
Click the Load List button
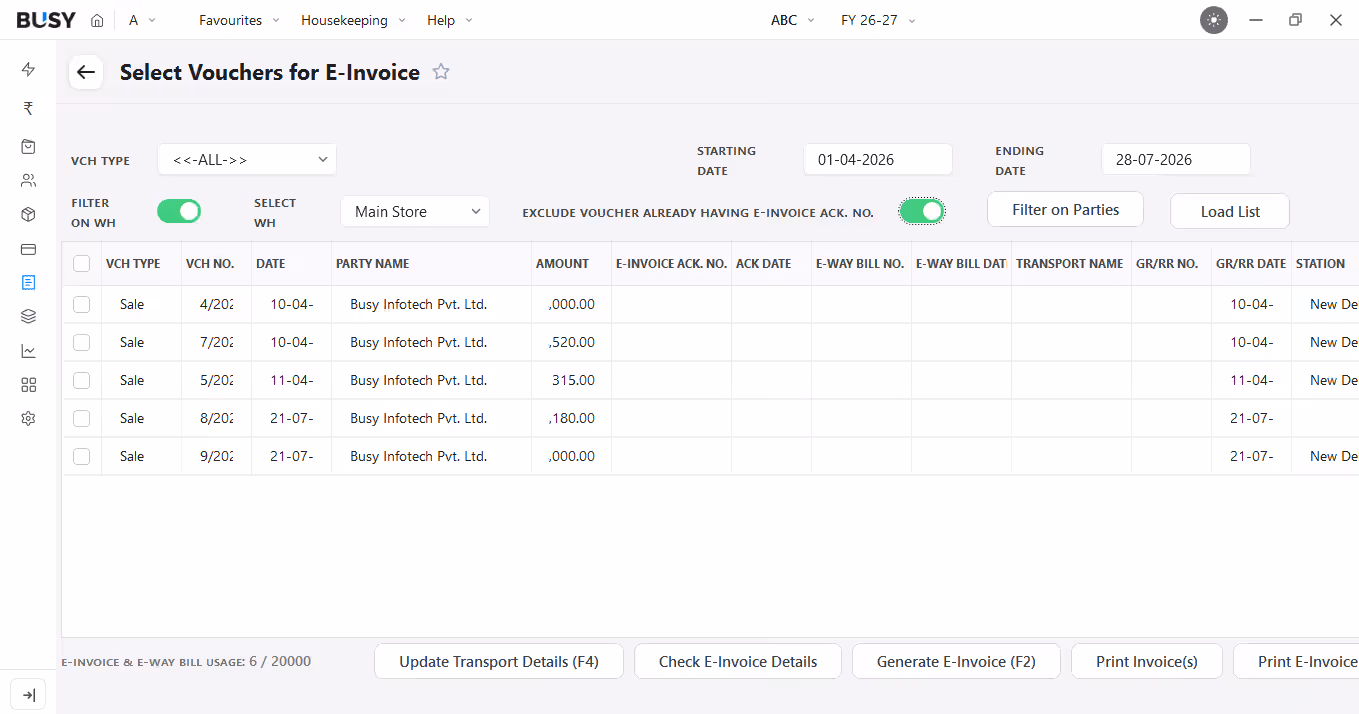[1230, 212]
